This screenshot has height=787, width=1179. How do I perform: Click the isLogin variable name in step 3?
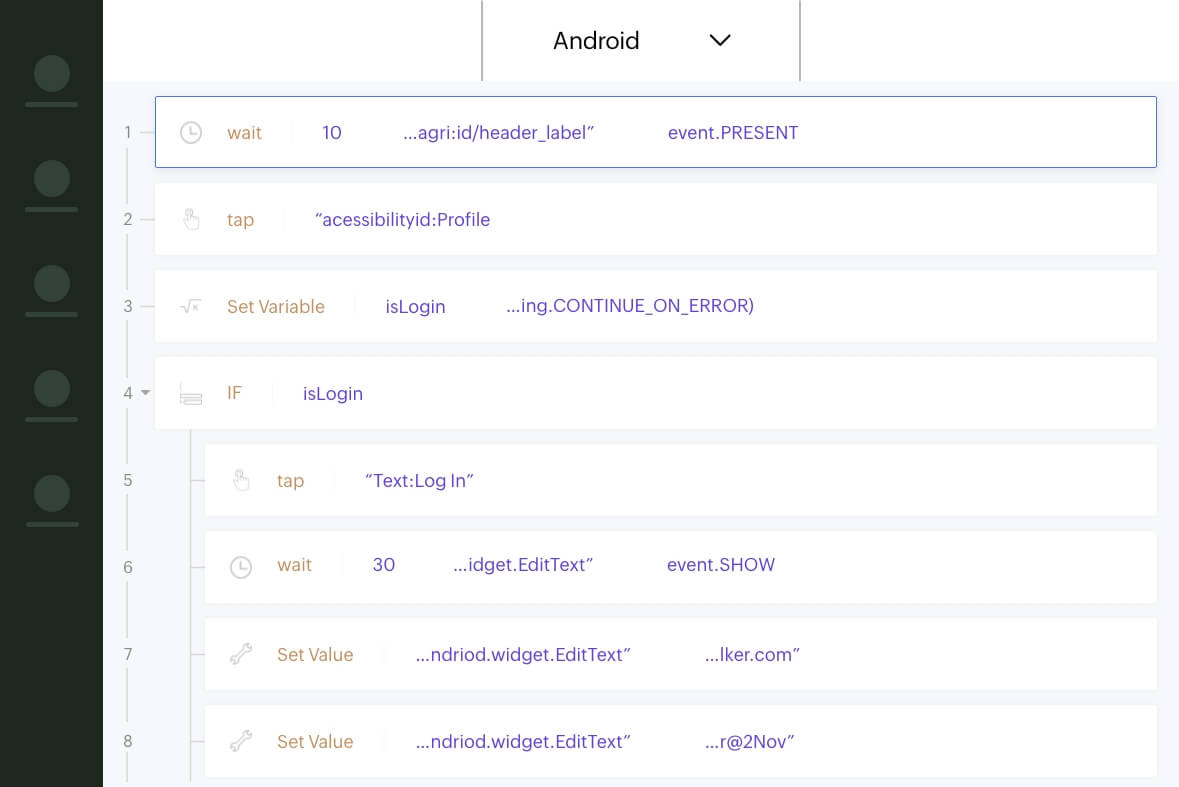pos(415,307)
